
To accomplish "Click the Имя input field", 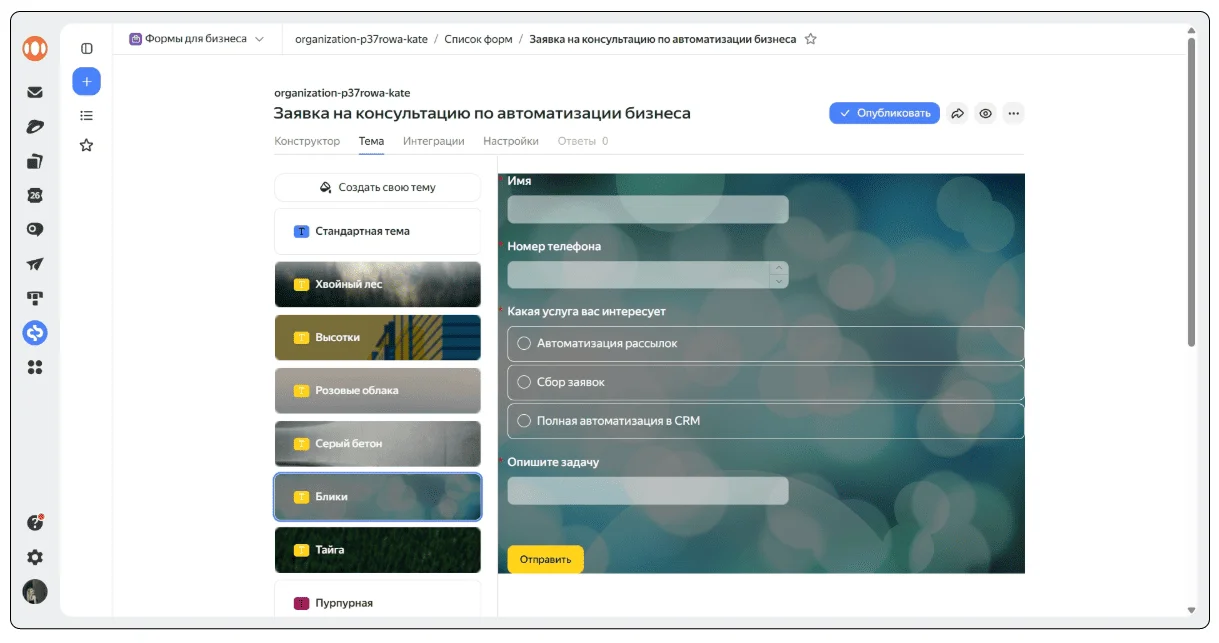I will [x=648, y=209].
